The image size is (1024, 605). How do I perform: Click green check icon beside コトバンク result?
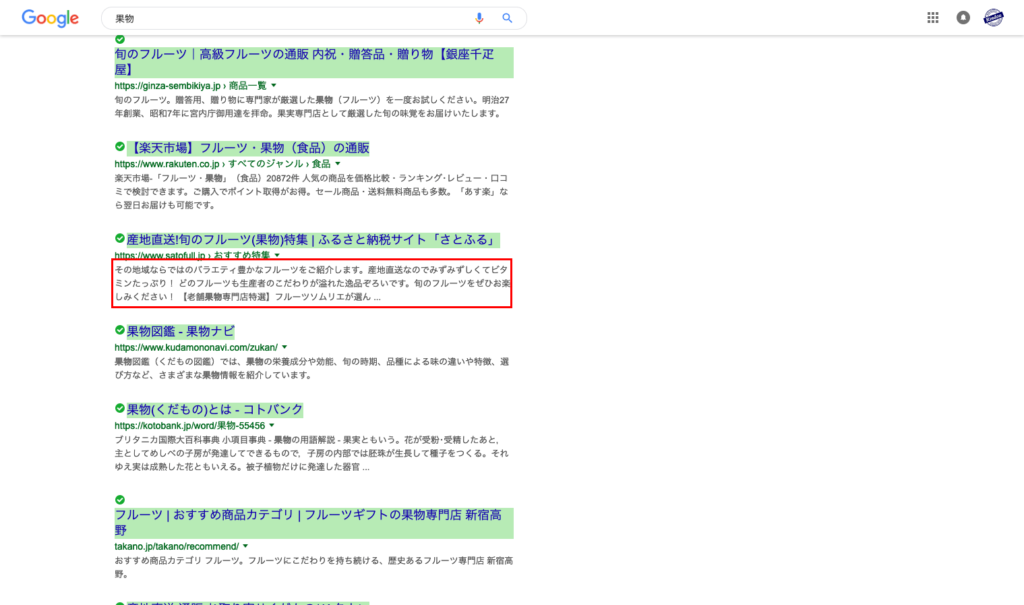[x=120, y=408]
